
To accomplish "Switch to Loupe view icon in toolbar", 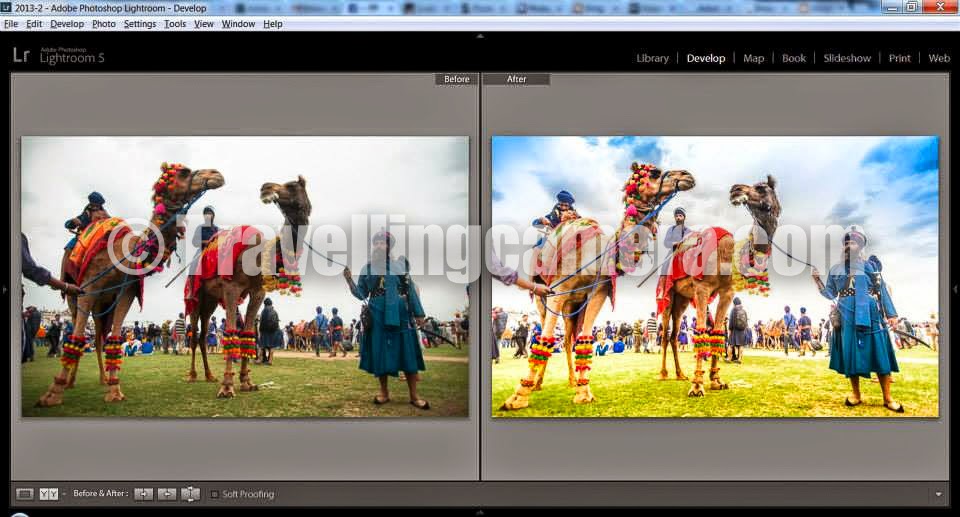I will pos(24,494).
